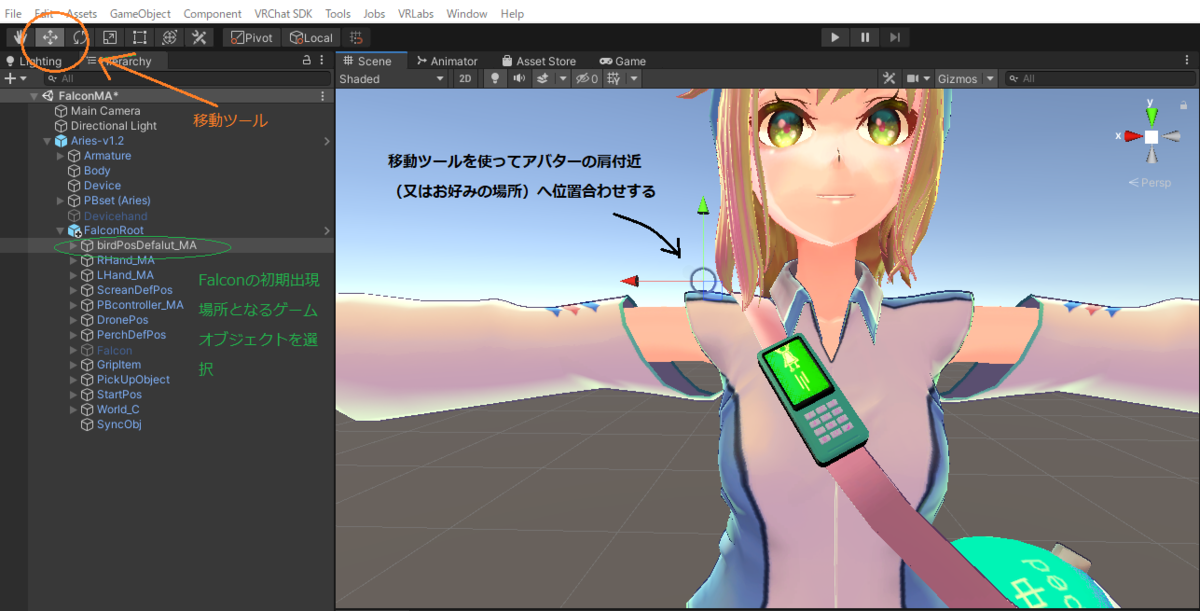Collapse the FalconRoot object
The image size is (1200, 611).
[x=60, y=230]
